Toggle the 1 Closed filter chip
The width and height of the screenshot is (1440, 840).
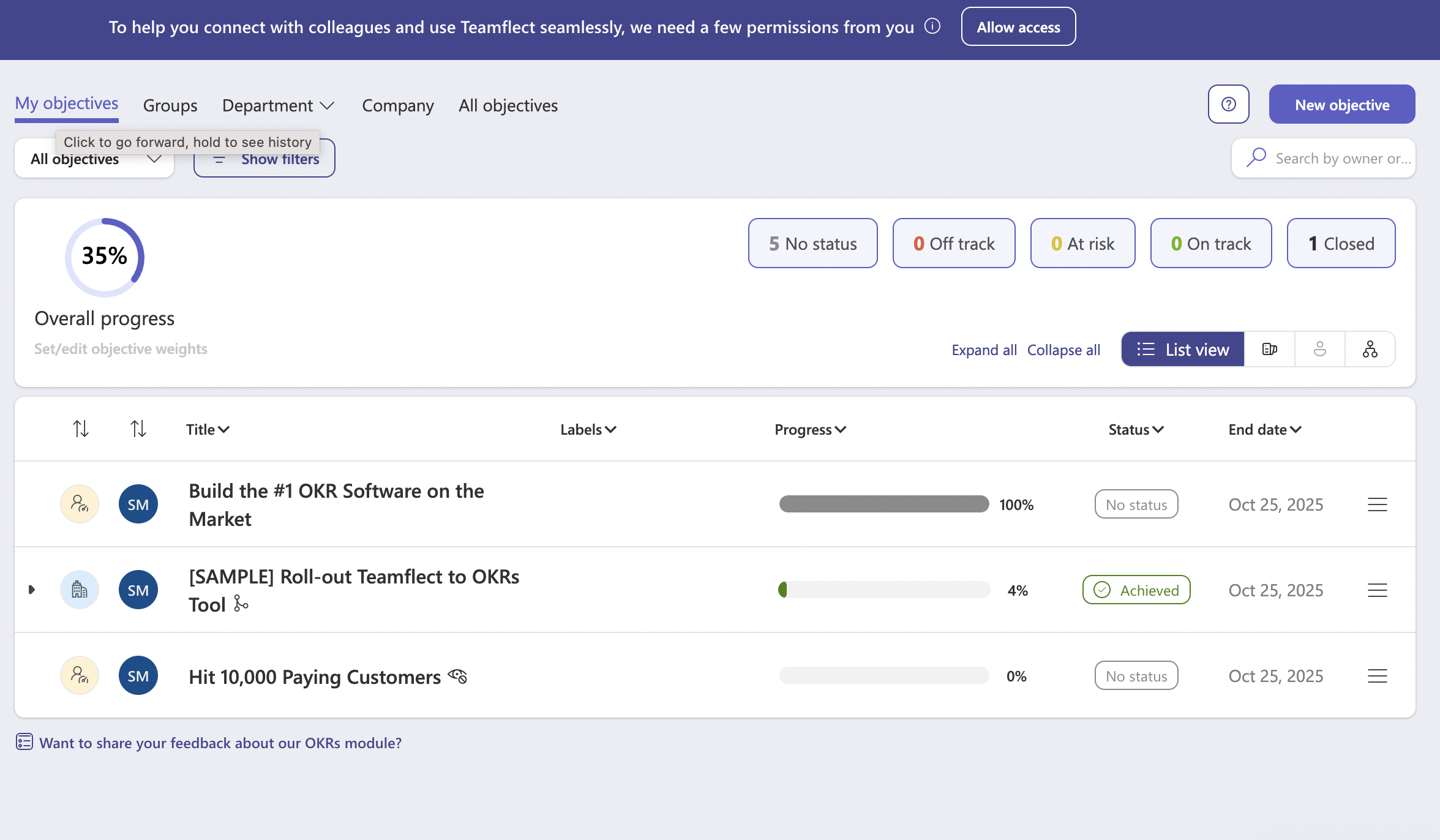coord(1341,243)
